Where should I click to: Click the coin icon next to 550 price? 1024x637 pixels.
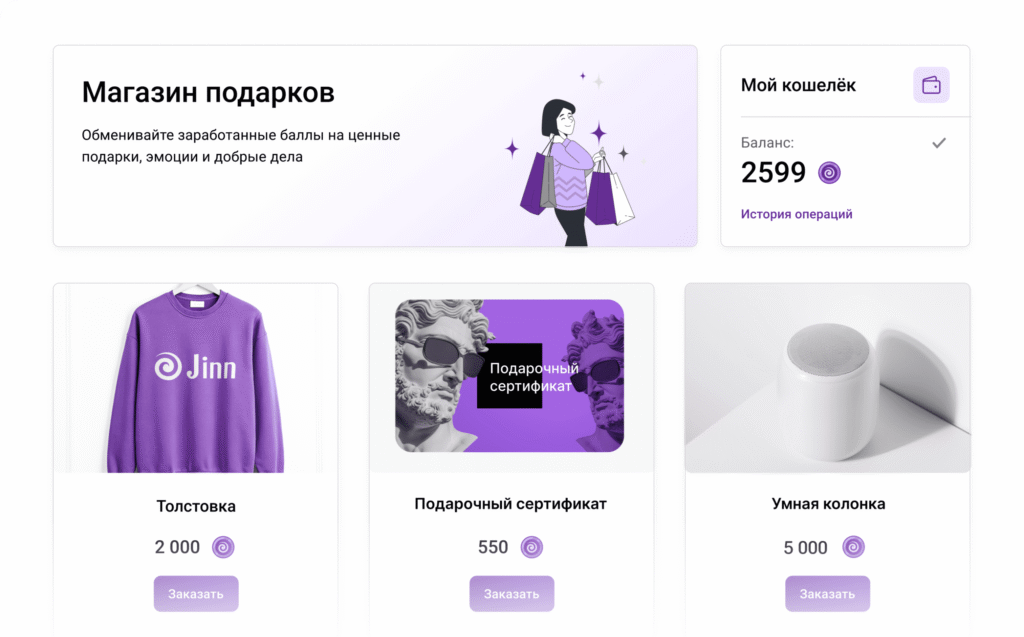[532, 547]
